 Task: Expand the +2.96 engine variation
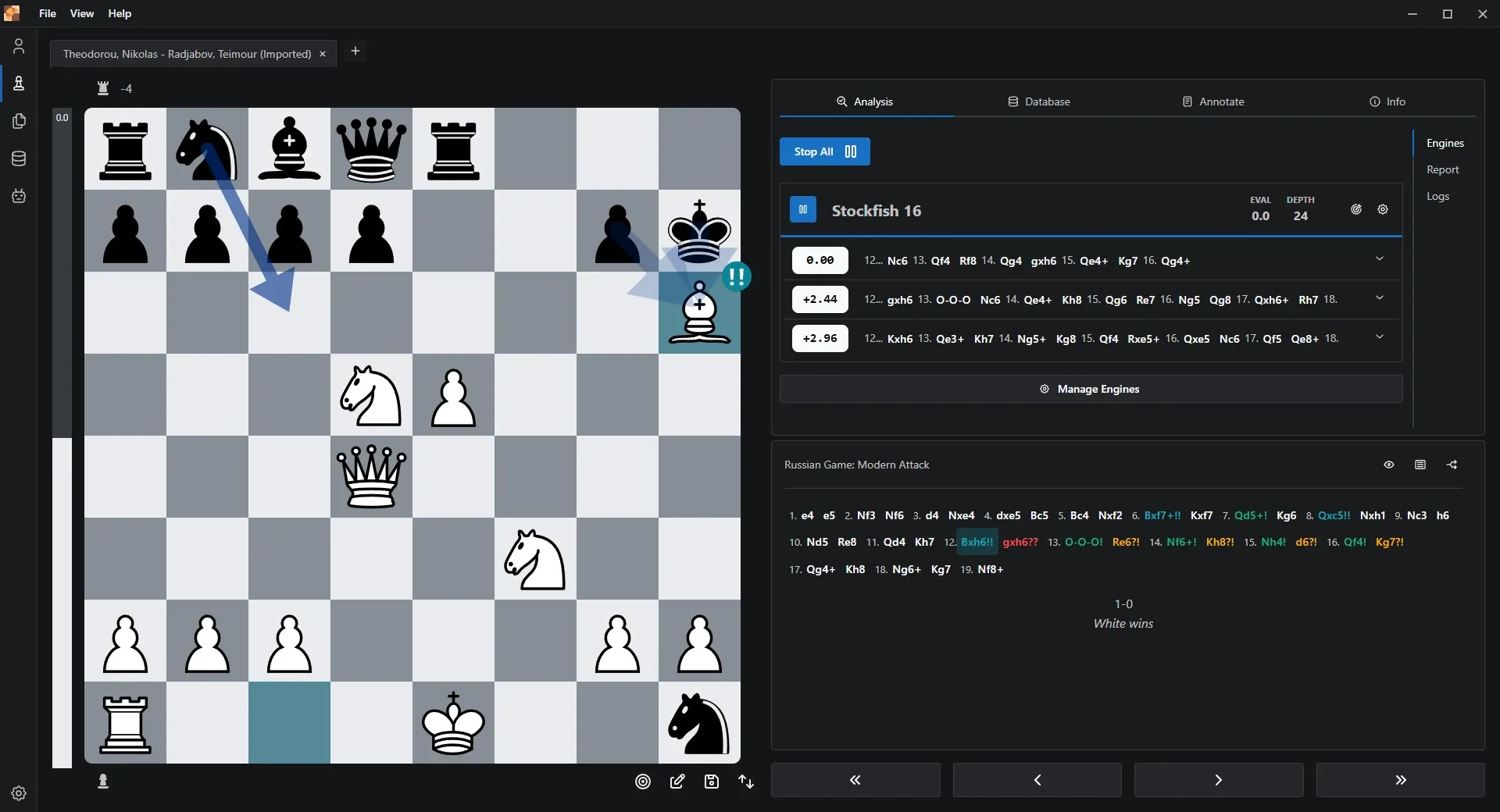[x=1380, y=337]
